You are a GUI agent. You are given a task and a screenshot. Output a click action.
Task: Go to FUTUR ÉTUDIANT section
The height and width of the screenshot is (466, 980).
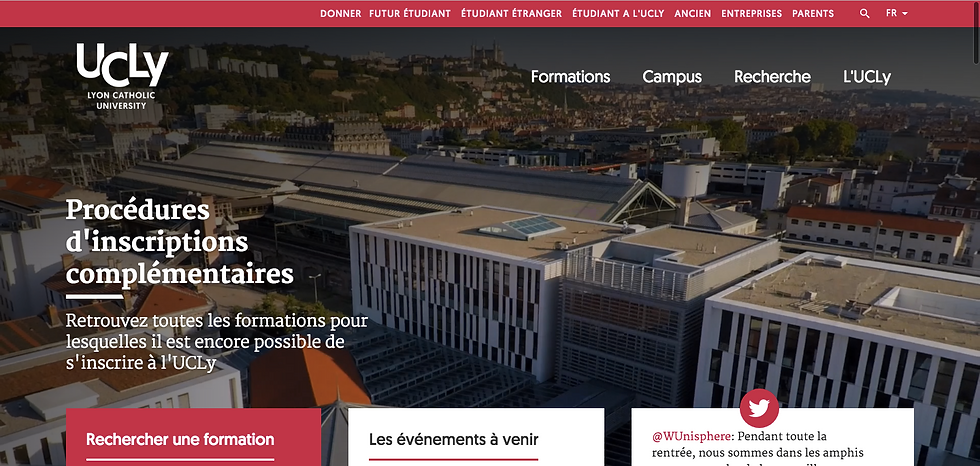pos(410,13)
